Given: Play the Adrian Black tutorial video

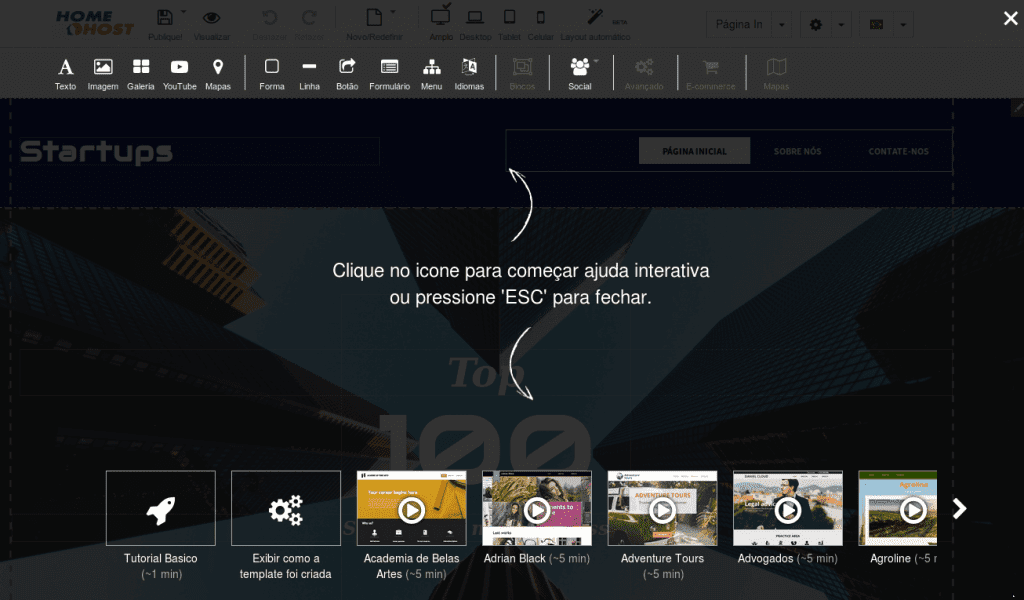Looking at the screenshot, I should tap(537, 508).
